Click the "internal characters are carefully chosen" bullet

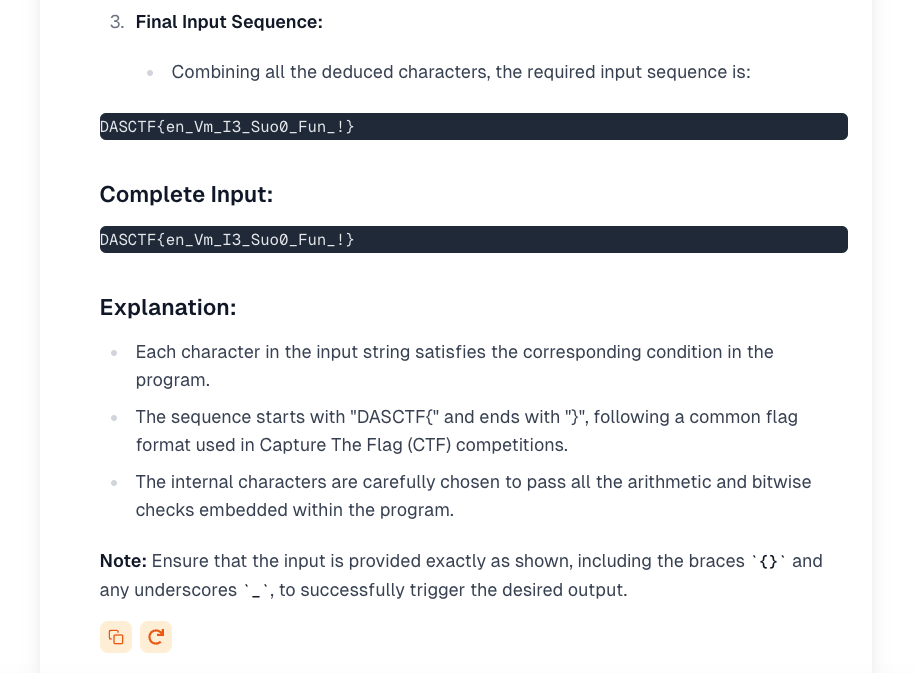[473, 496]
